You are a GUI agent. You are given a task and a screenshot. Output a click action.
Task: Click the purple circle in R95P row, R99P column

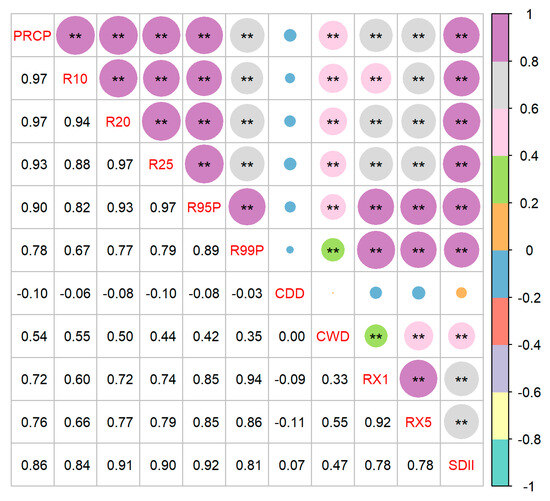point(247,207)
